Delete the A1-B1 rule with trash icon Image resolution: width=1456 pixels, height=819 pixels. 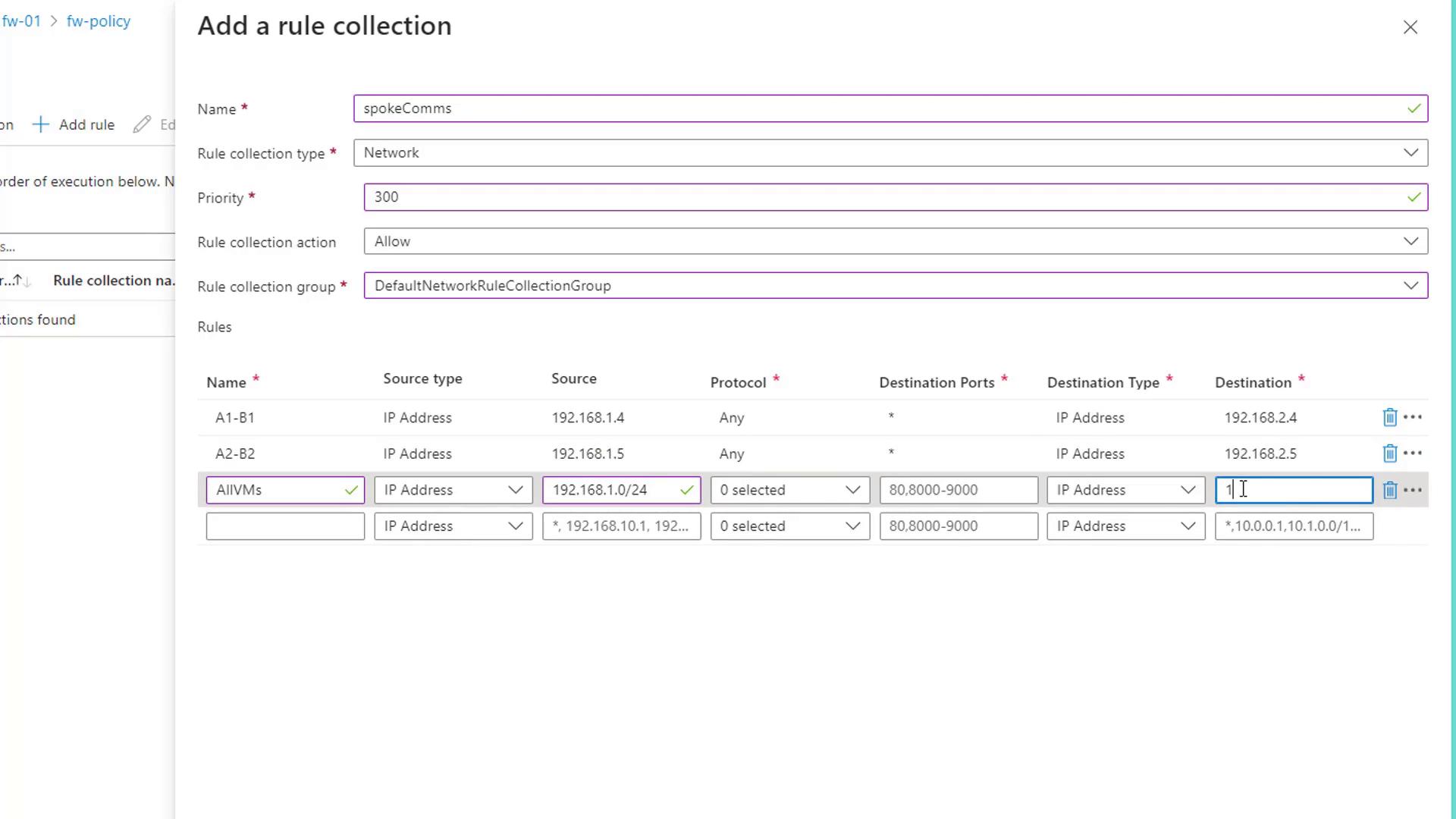pos(1389,417)
